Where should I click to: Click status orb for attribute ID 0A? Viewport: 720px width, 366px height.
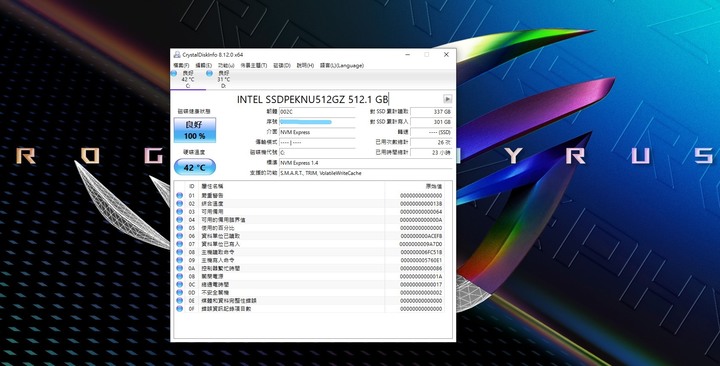(x=180, y=268)
